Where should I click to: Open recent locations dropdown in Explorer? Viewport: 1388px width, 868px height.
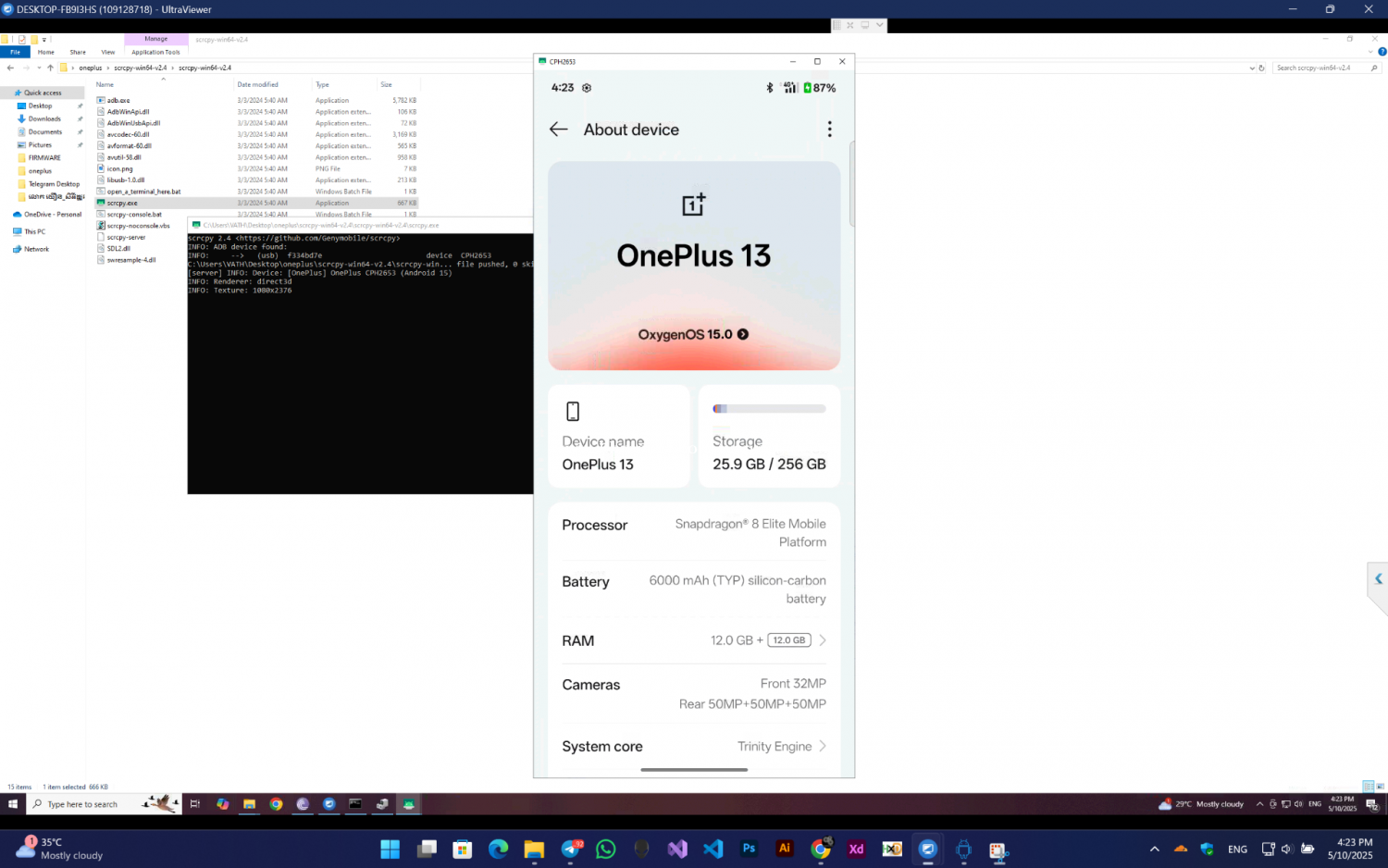(39, 68)
